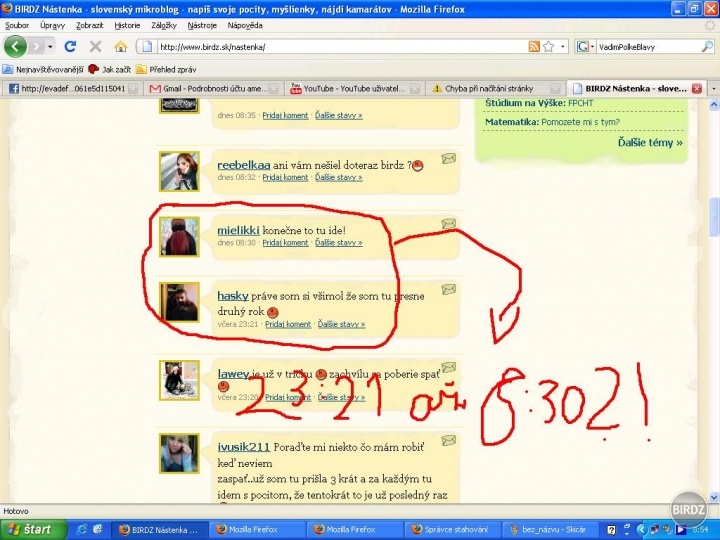Screen dimensions: 720x540
Task: Click the page identity icon in the address bar
Action: tap(147, 46)
